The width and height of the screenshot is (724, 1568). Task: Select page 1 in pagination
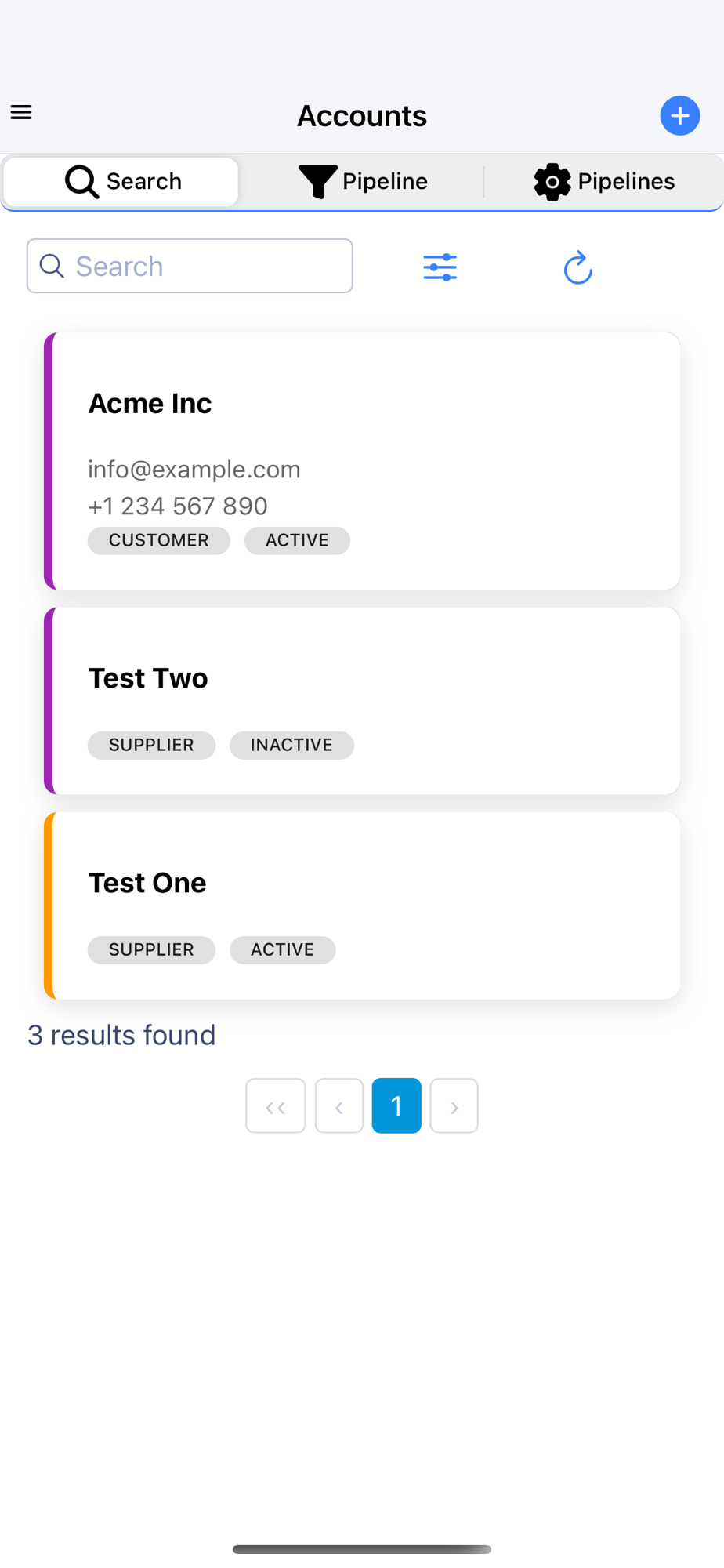(396, 1106)
